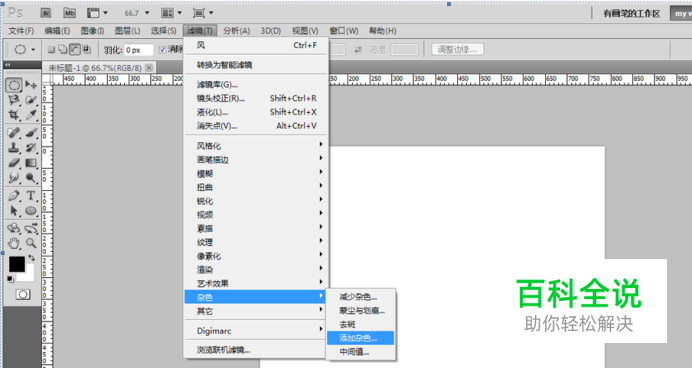Select the 3D Rotate tool
Viewport: 692px width, 368px height.
coord(14,228)
